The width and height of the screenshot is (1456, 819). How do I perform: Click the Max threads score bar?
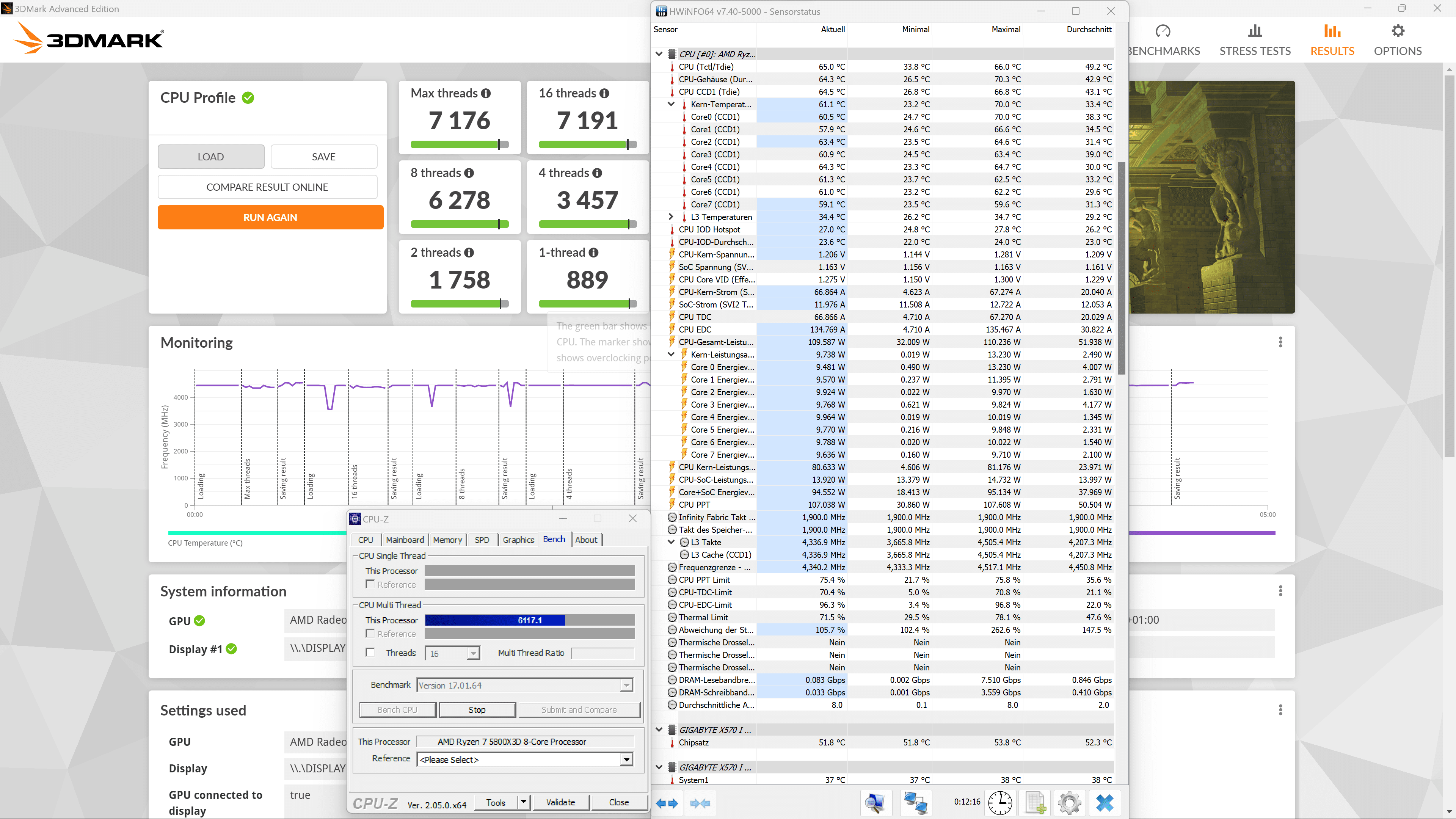pos(460,145)
